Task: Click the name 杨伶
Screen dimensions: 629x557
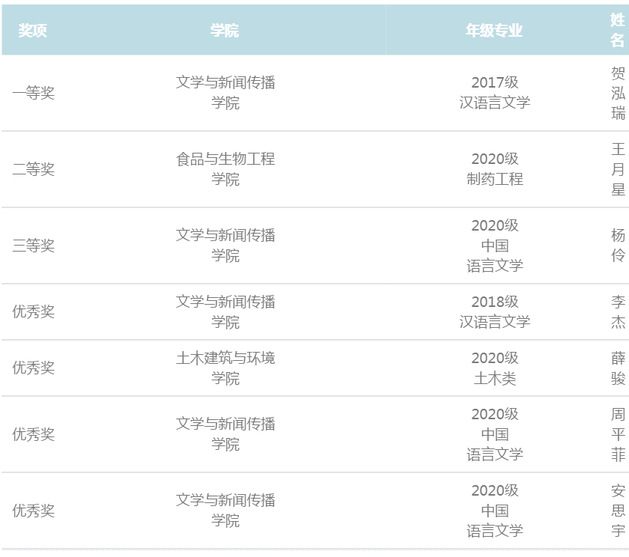Action: tap(618, 245)
